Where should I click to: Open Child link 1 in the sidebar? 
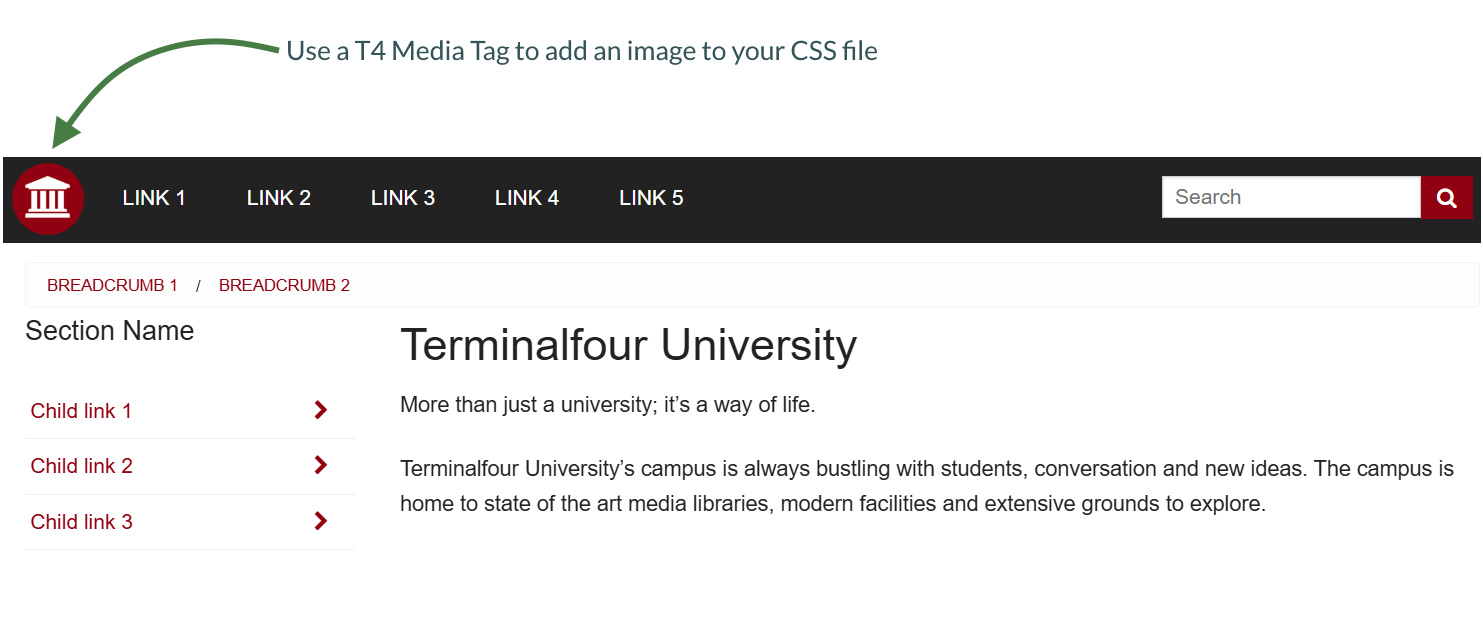(x=81, y=410)
